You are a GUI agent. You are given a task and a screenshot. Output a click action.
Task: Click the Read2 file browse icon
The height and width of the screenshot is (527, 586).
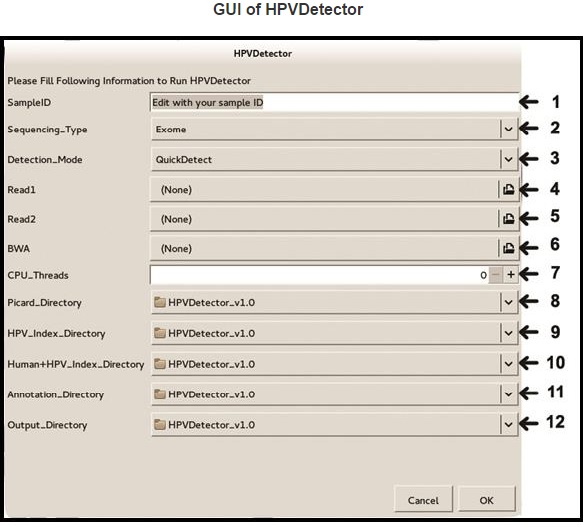point(508,219)
